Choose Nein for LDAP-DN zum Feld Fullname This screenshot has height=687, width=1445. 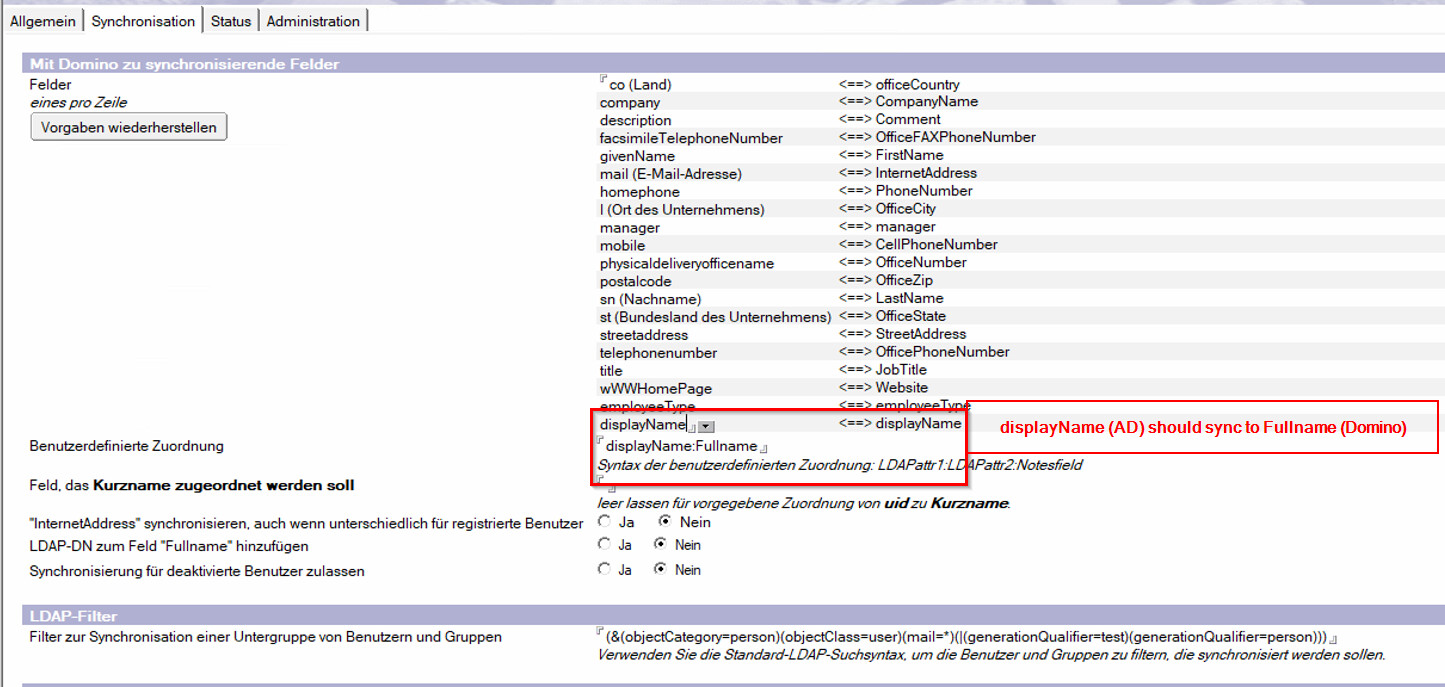click(660, 545)
